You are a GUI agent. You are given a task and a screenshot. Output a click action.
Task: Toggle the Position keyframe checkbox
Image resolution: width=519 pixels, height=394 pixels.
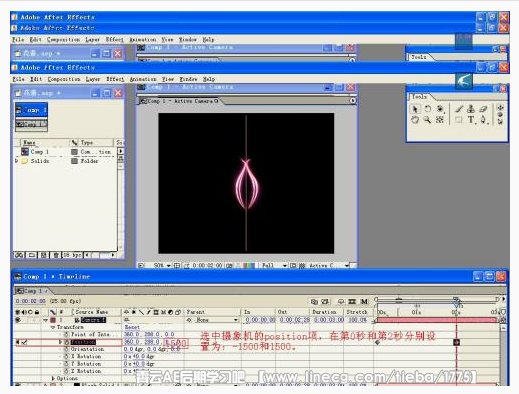click(24, 342)
